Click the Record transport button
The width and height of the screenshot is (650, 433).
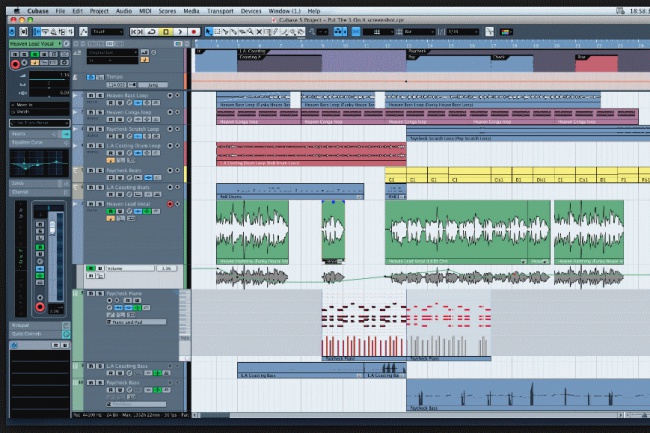coord(194,32)
